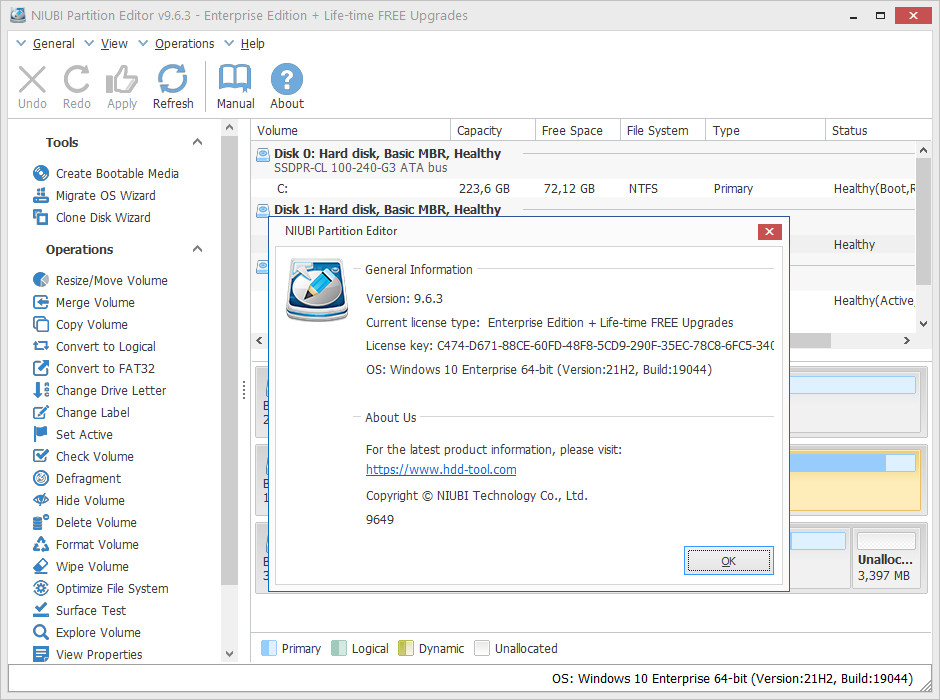Viewport: 940px width, 700px height.
Task: Collapse the Operations section chevron
Action: click(197, 249)
